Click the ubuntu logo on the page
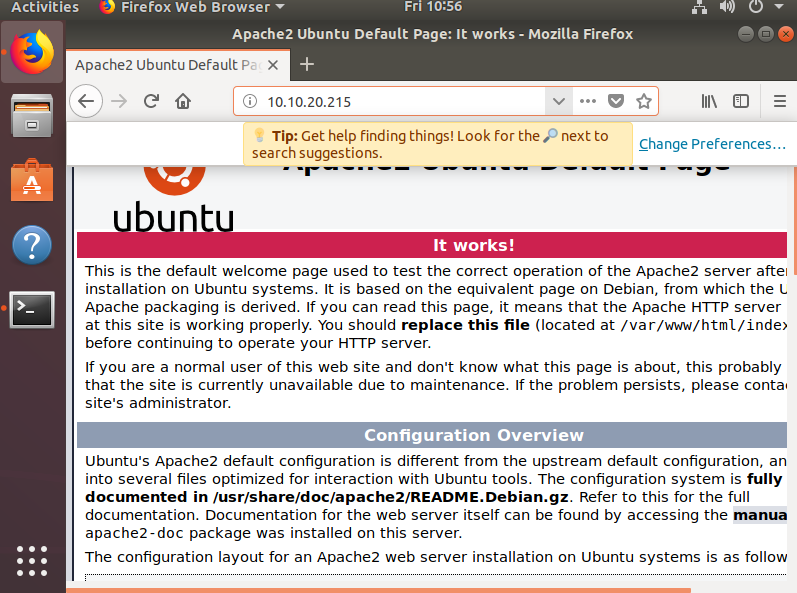This screenshot has width=797, height=593. (173, 199)
